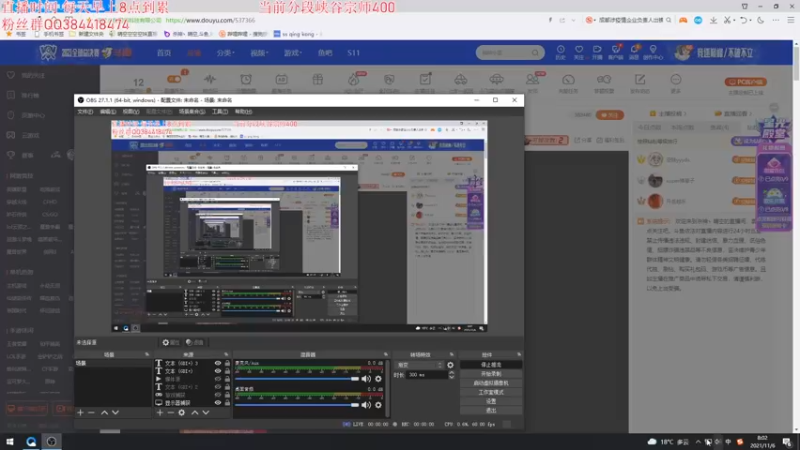Viewport: 800px width, 450px height.
Task: Pop out the Controls dock header icon
Action: pos(519,354)
